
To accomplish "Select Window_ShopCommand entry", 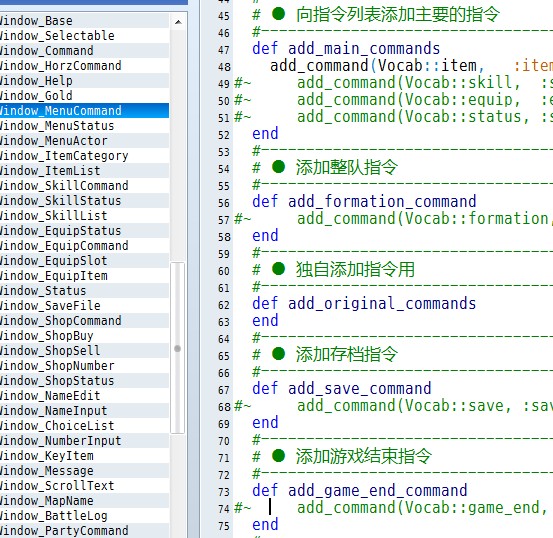I will (x=84, y=321).
